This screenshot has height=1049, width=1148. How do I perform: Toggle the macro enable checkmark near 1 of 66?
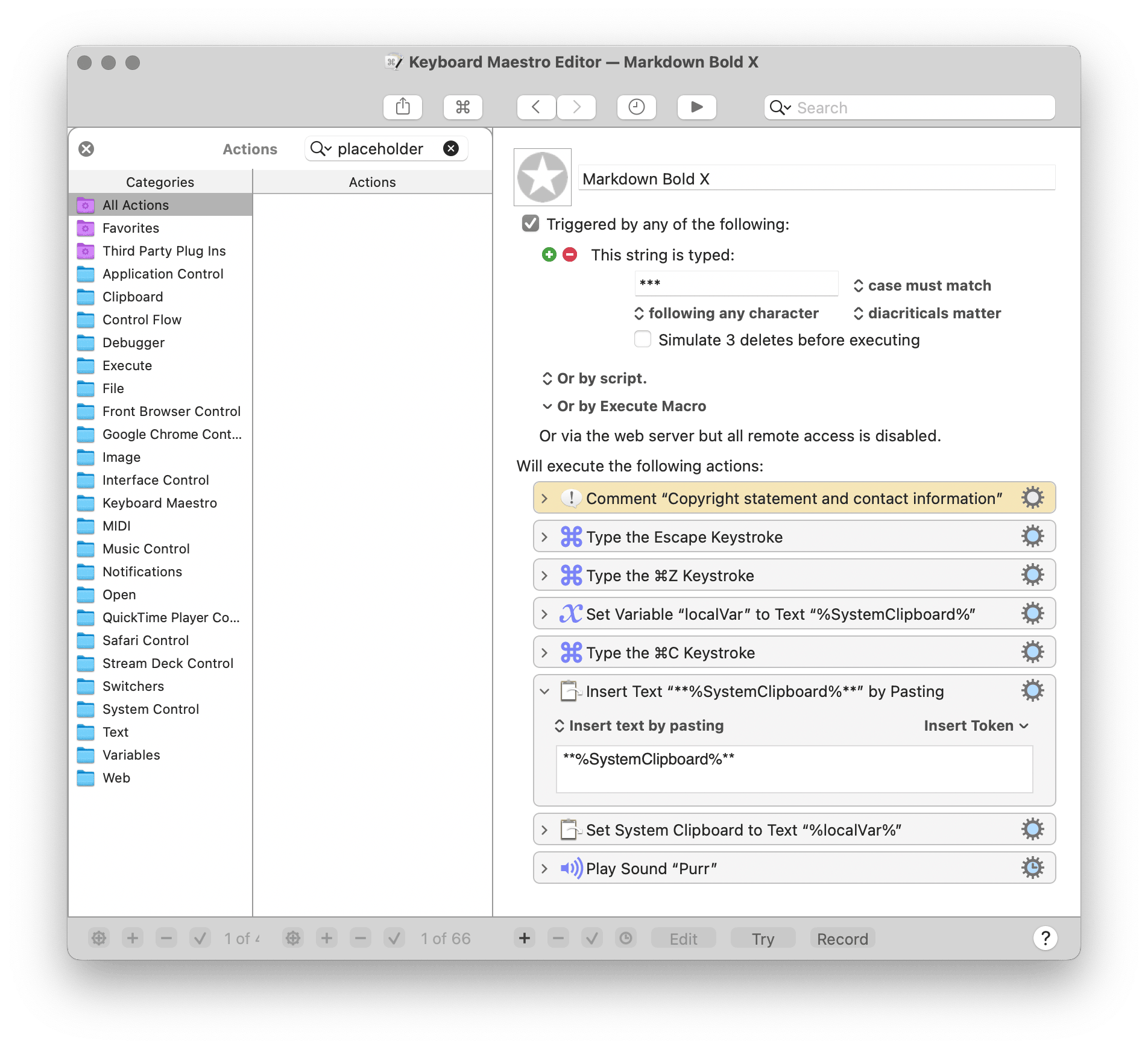pos(394,938)
